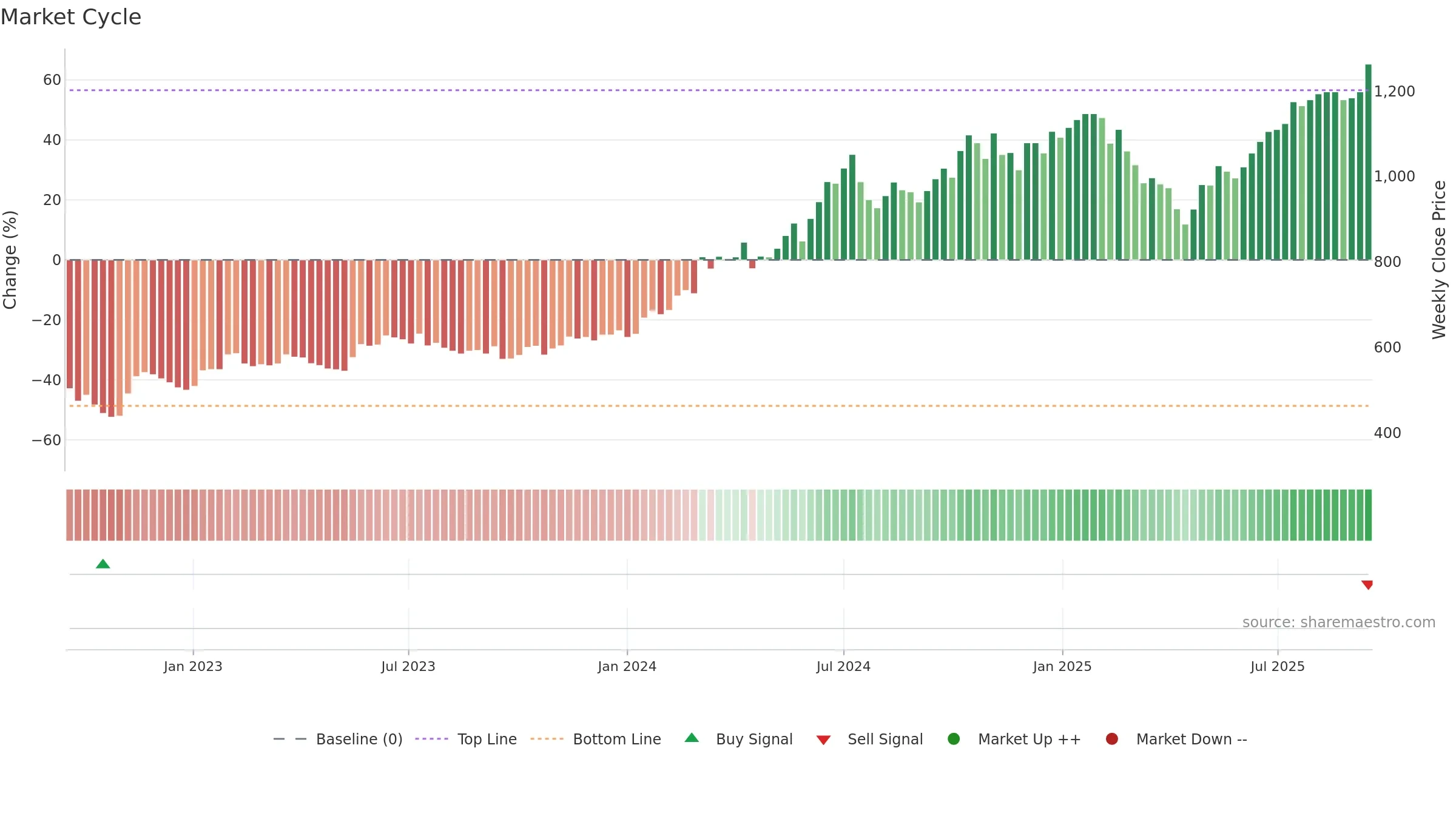
Task: Click the purple dotted line sample in legend
Action: [431, 739]
